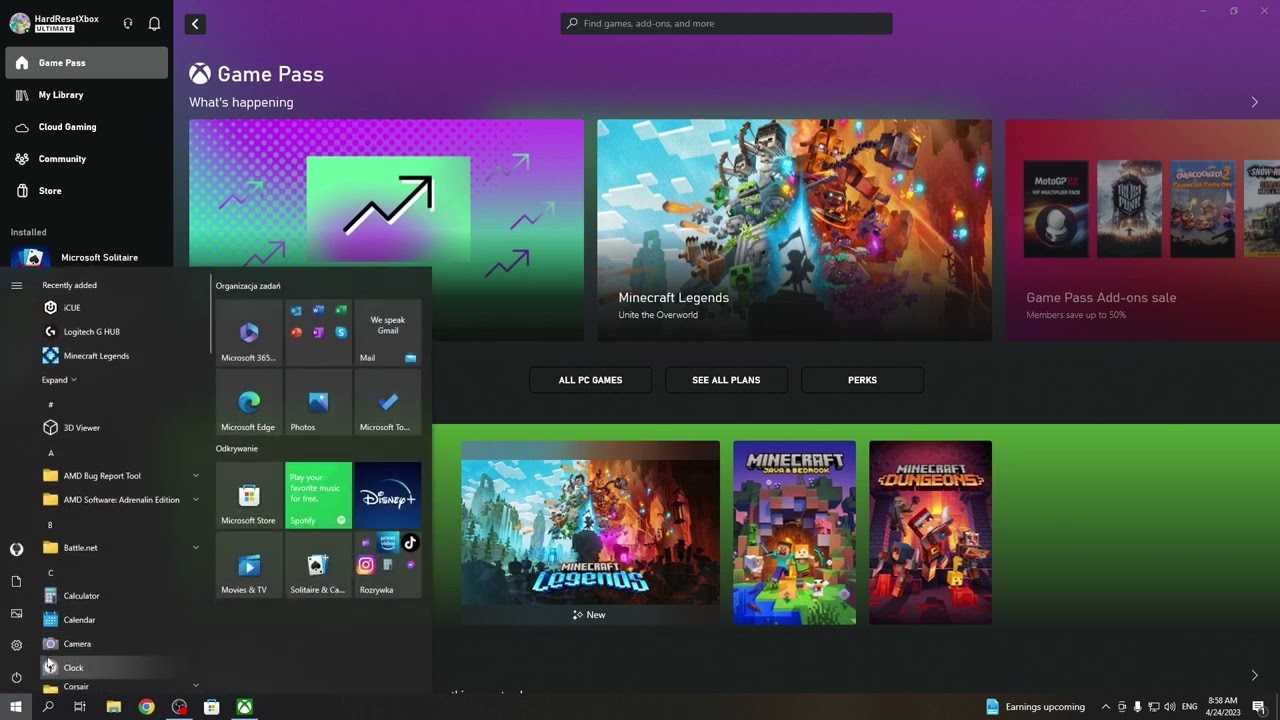Open Xbox notifications bell
Screen dimensions: 1280x720
[x=154, y=23]
